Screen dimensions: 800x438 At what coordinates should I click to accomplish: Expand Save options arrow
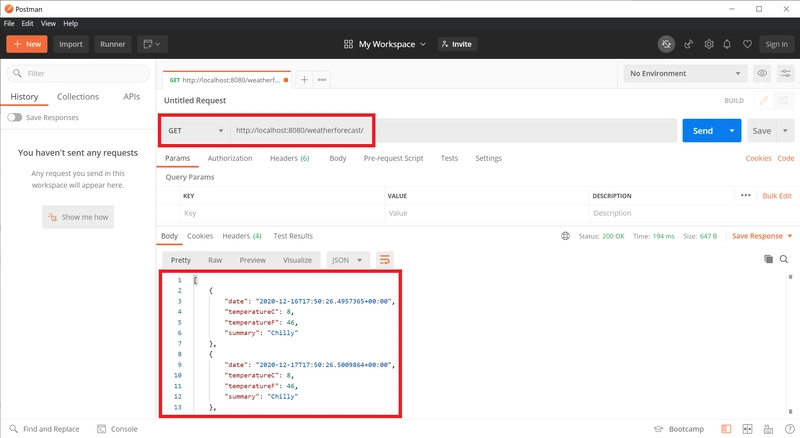[x=785, y=131]
